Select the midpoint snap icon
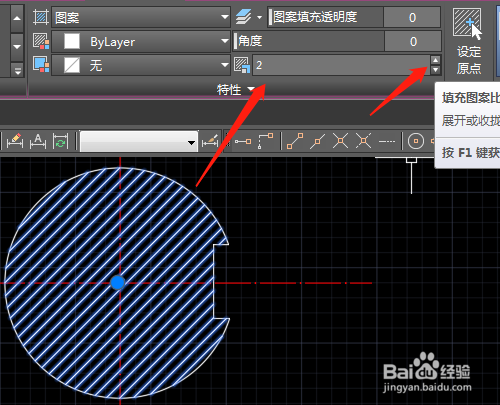 pyautogui.click(x=318, y=141)
